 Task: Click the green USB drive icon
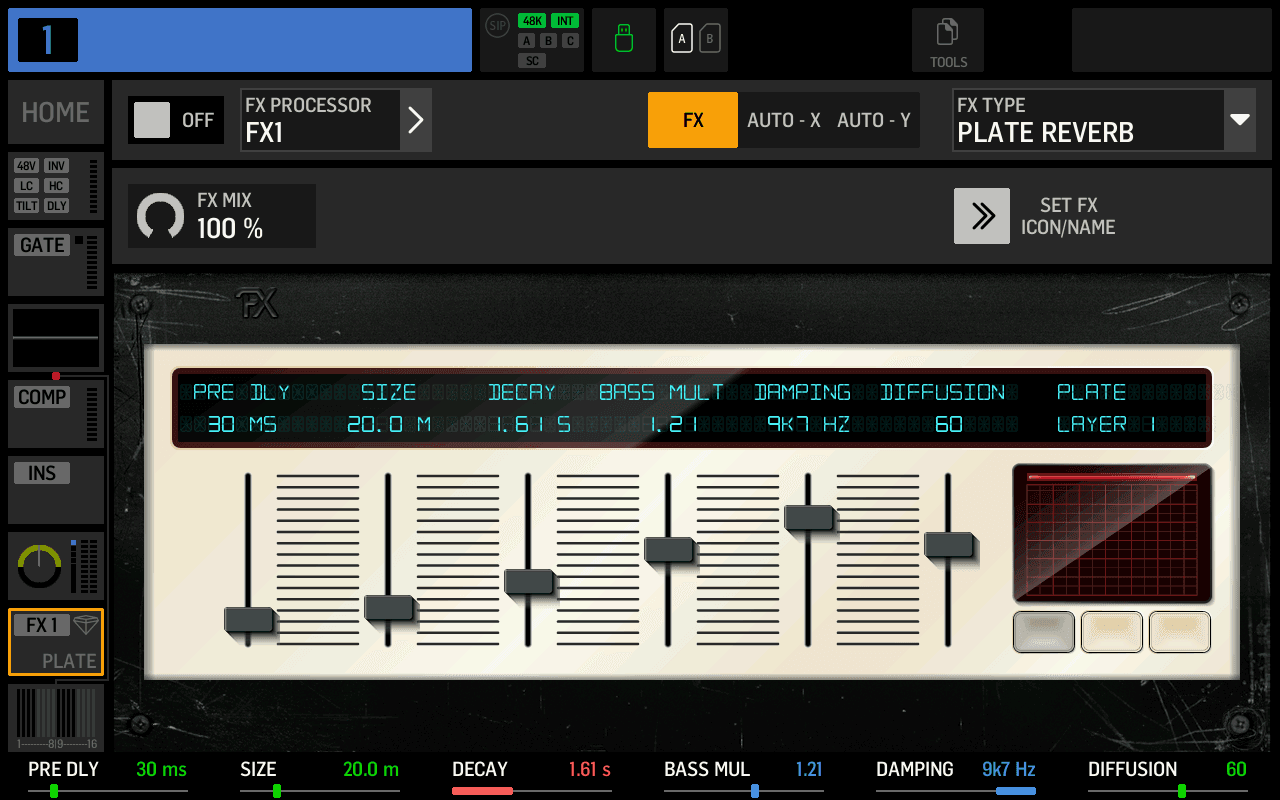(x=623, y=40)
